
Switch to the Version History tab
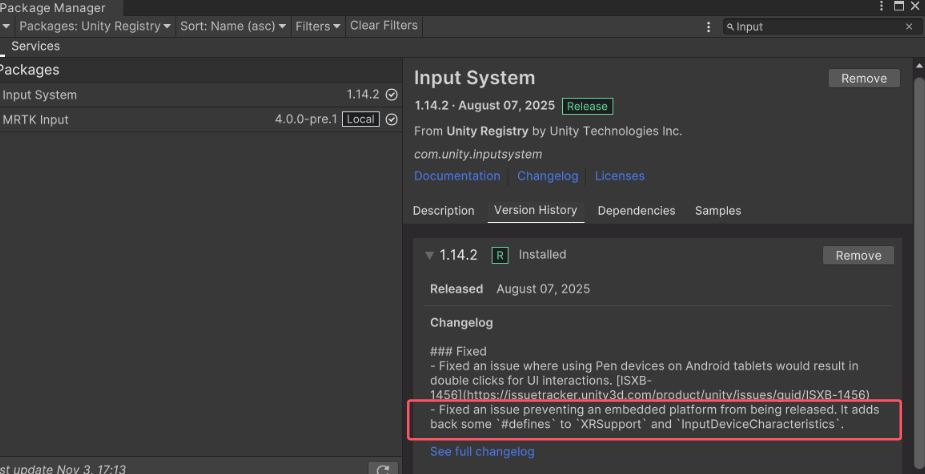tap(536, 210)
